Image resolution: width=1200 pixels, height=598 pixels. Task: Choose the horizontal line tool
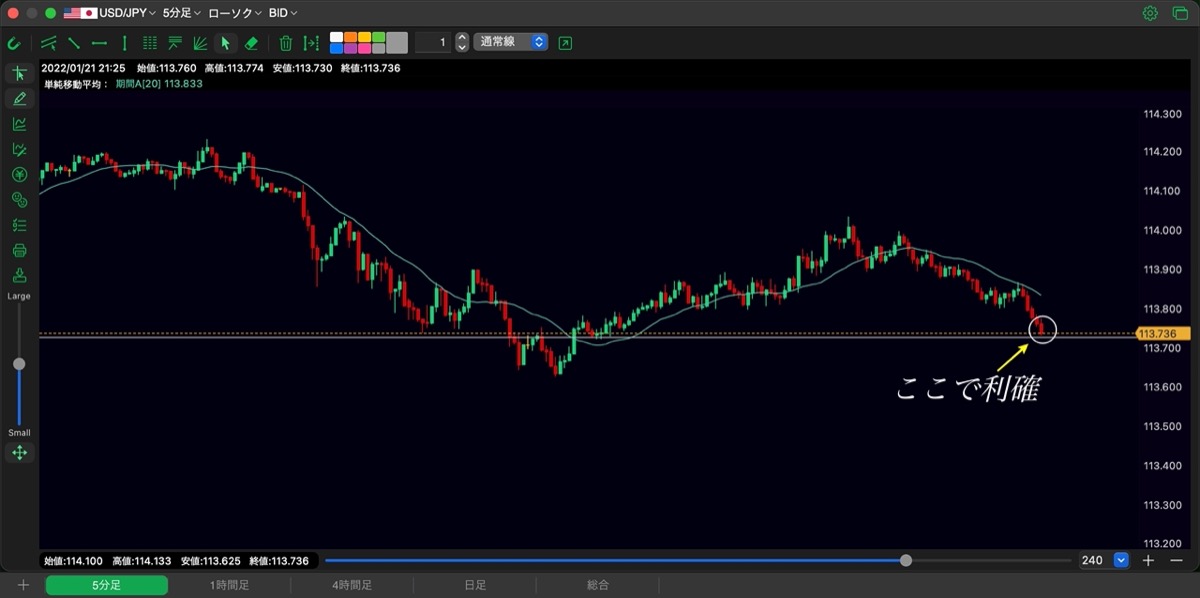point(99,43)
